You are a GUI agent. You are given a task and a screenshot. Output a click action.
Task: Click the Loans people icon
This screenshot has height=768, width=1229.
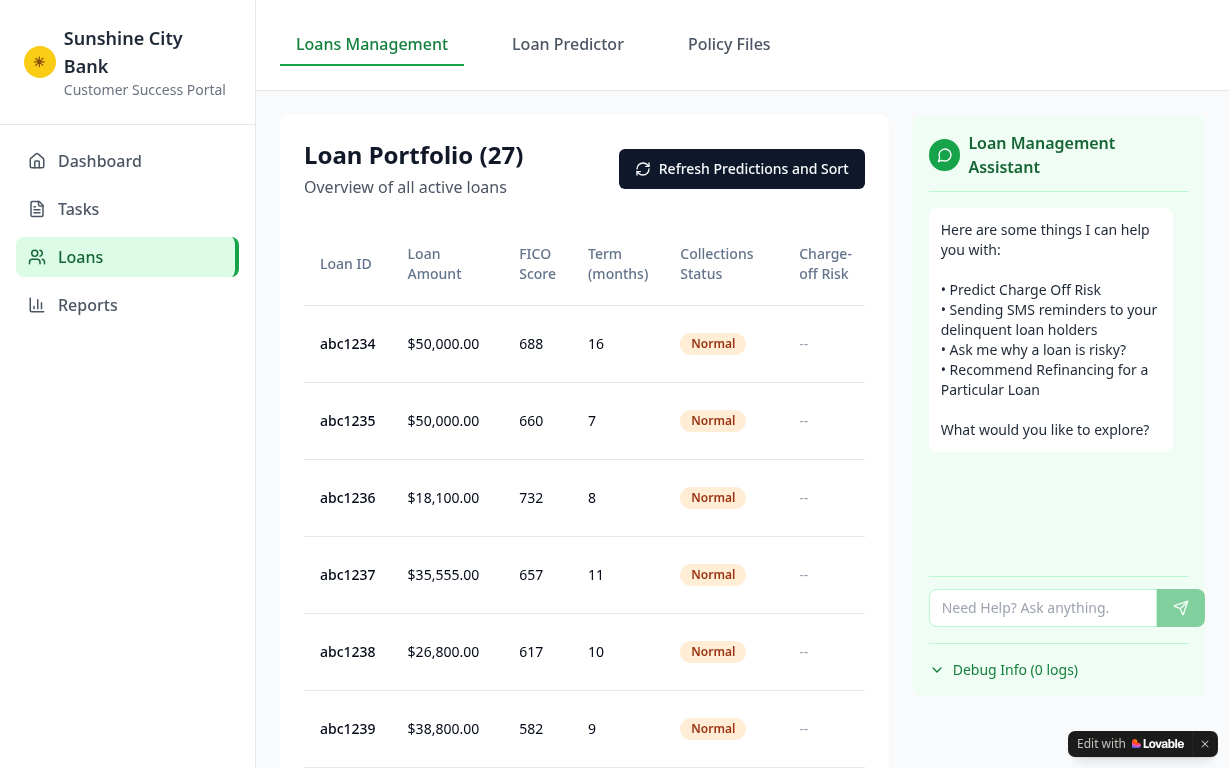[x=37, y=257]
